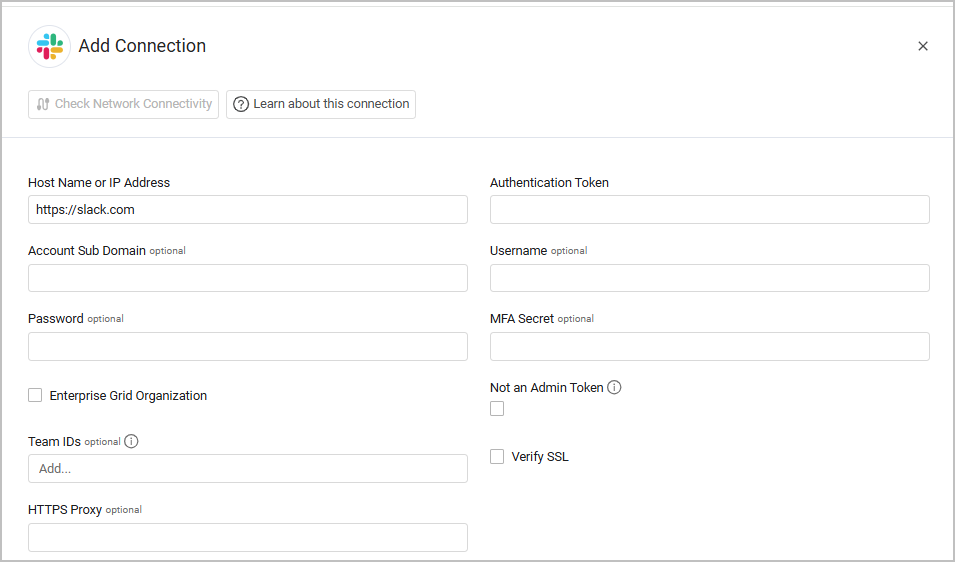Click the Account Sub Domain input
Image resolution: width=955 pixels, height=562 pixels.
[248, 278]
